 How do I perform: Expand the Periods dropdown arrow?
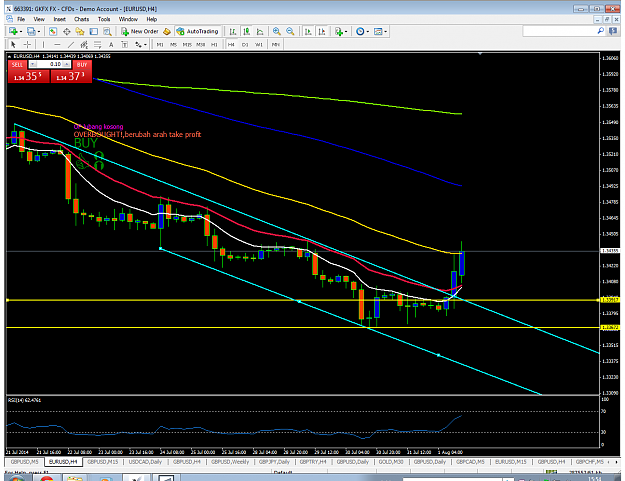point(367,31)
